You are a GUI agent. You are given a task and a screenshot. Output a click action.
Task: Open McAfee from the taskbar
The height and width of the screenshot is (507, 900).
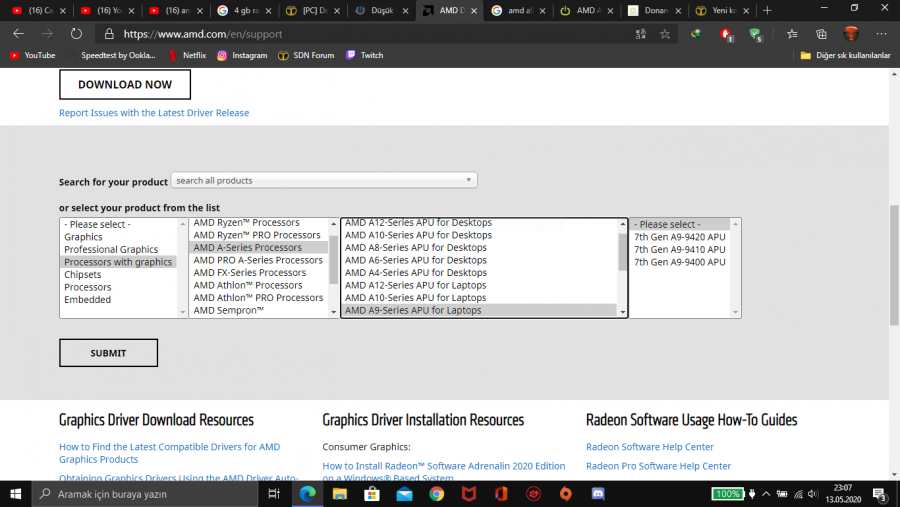pos(469,494)
